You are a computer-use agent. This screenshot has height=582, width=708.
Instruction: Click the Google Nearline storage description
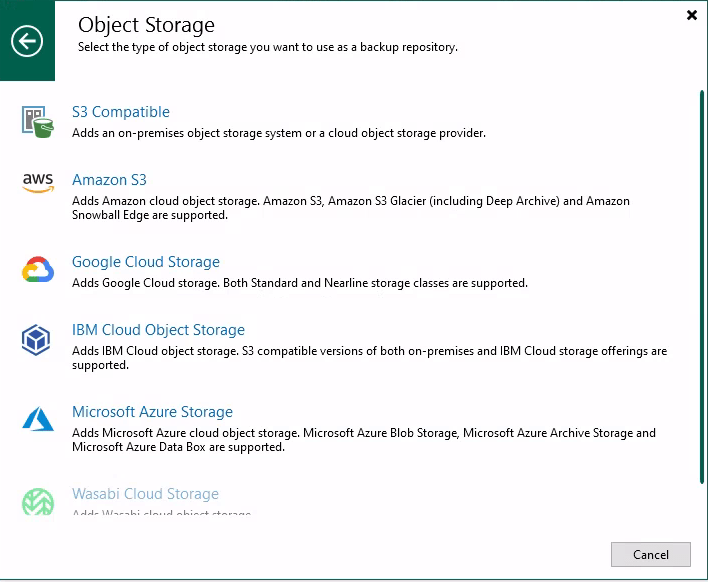pos(300,283)
